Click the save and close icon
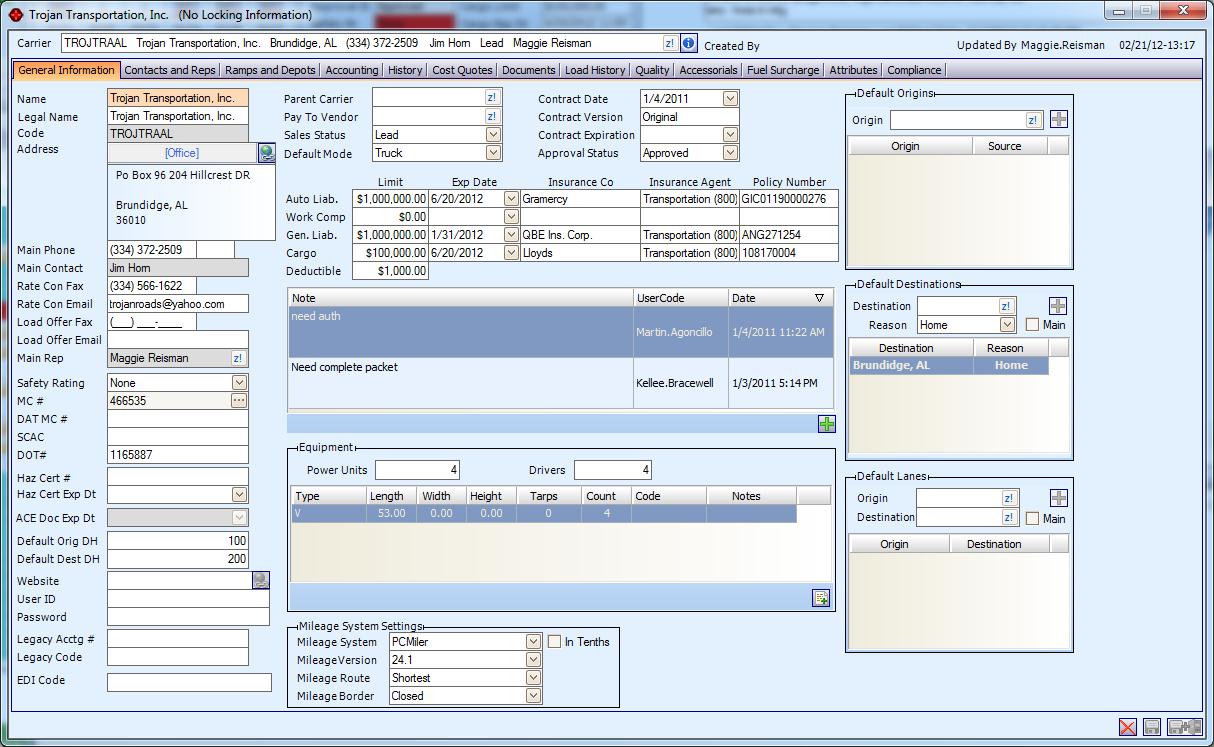This screenshot has width=1214, height=747. pos(1184,728)
